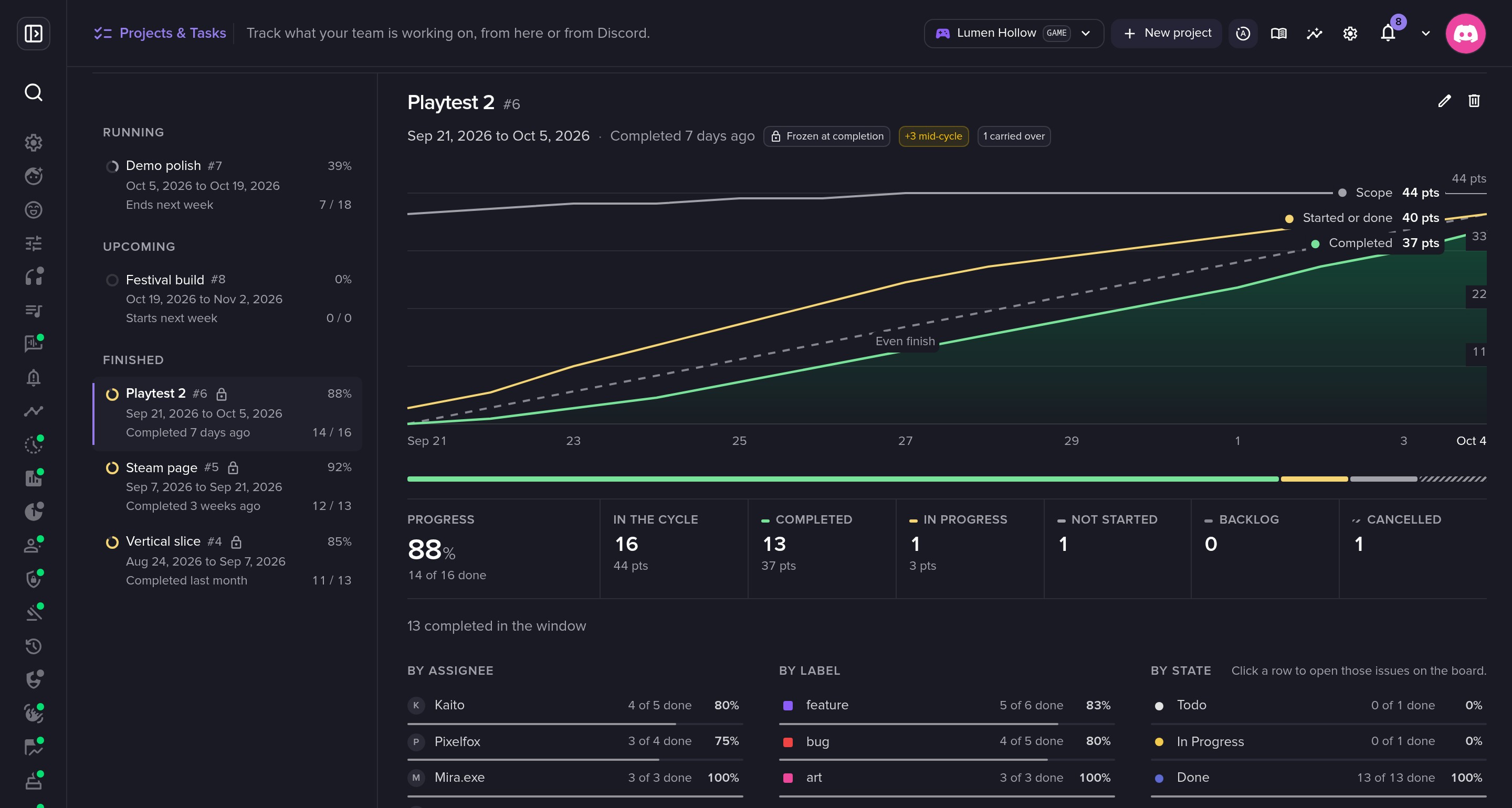Open the smiley face icon in sidebar
Image resolution: width=1512 pixels, height=808 pixels.
(x=34, y=209)
